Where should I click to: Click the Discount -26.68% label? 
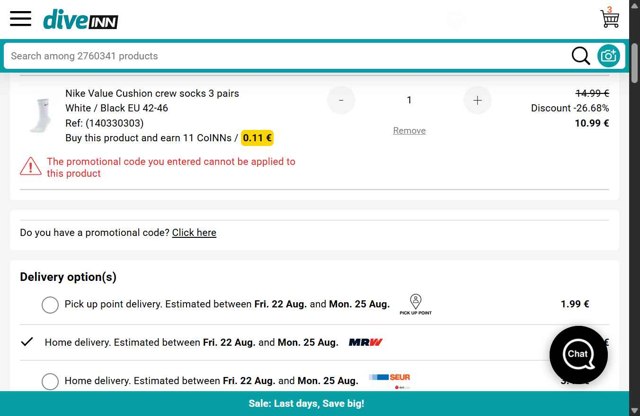click(570, 108)
